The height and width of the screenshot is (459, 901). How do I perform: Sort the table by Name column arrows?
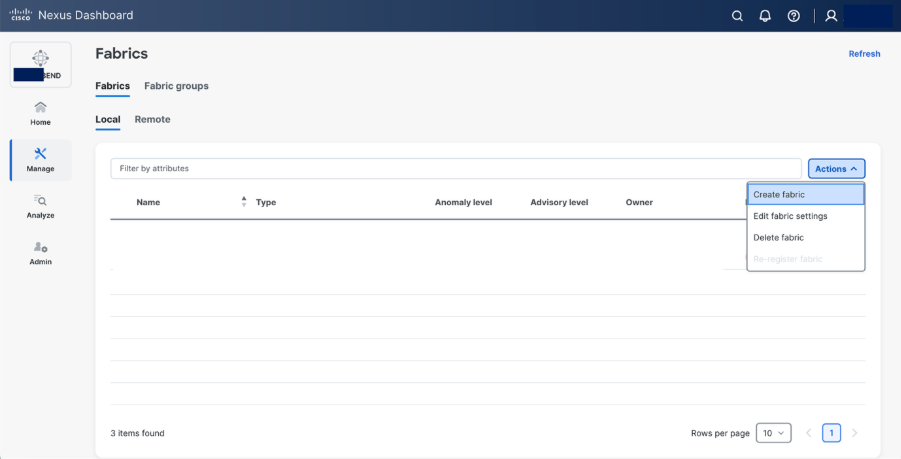pos(244,202)
